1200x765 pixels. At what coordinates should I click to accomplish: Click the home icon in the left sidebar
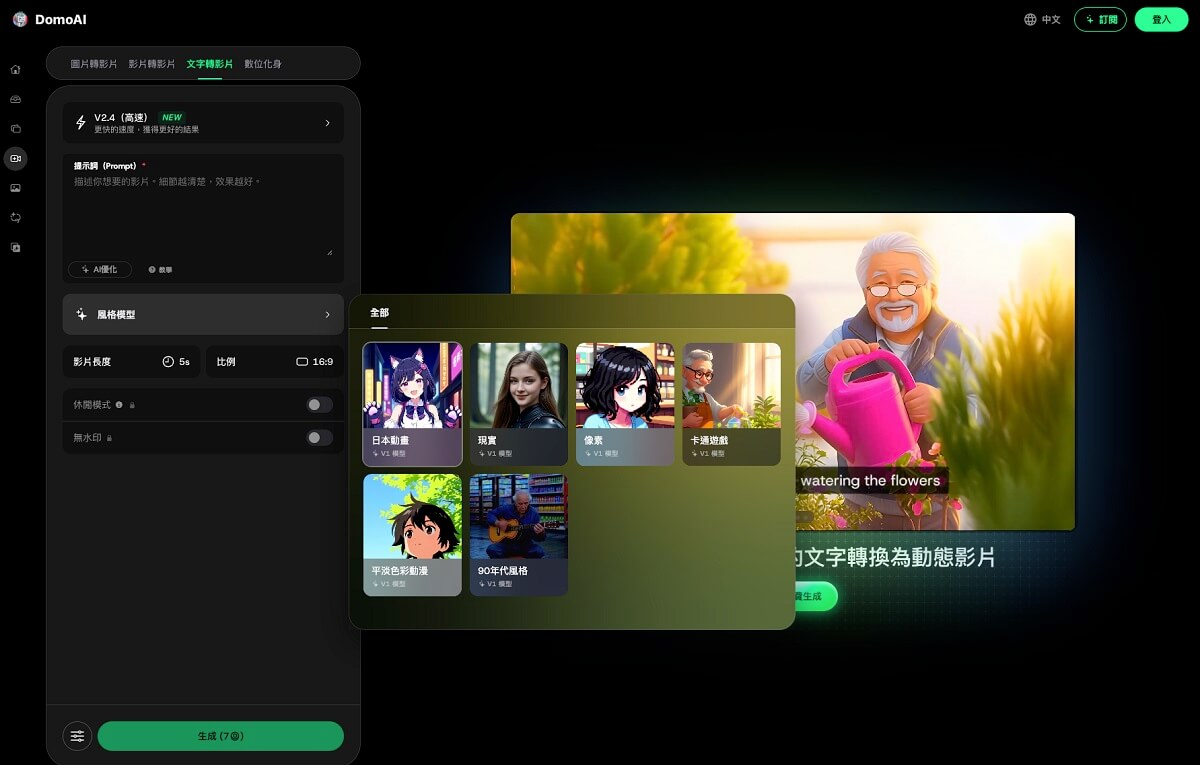pos(15,70)
